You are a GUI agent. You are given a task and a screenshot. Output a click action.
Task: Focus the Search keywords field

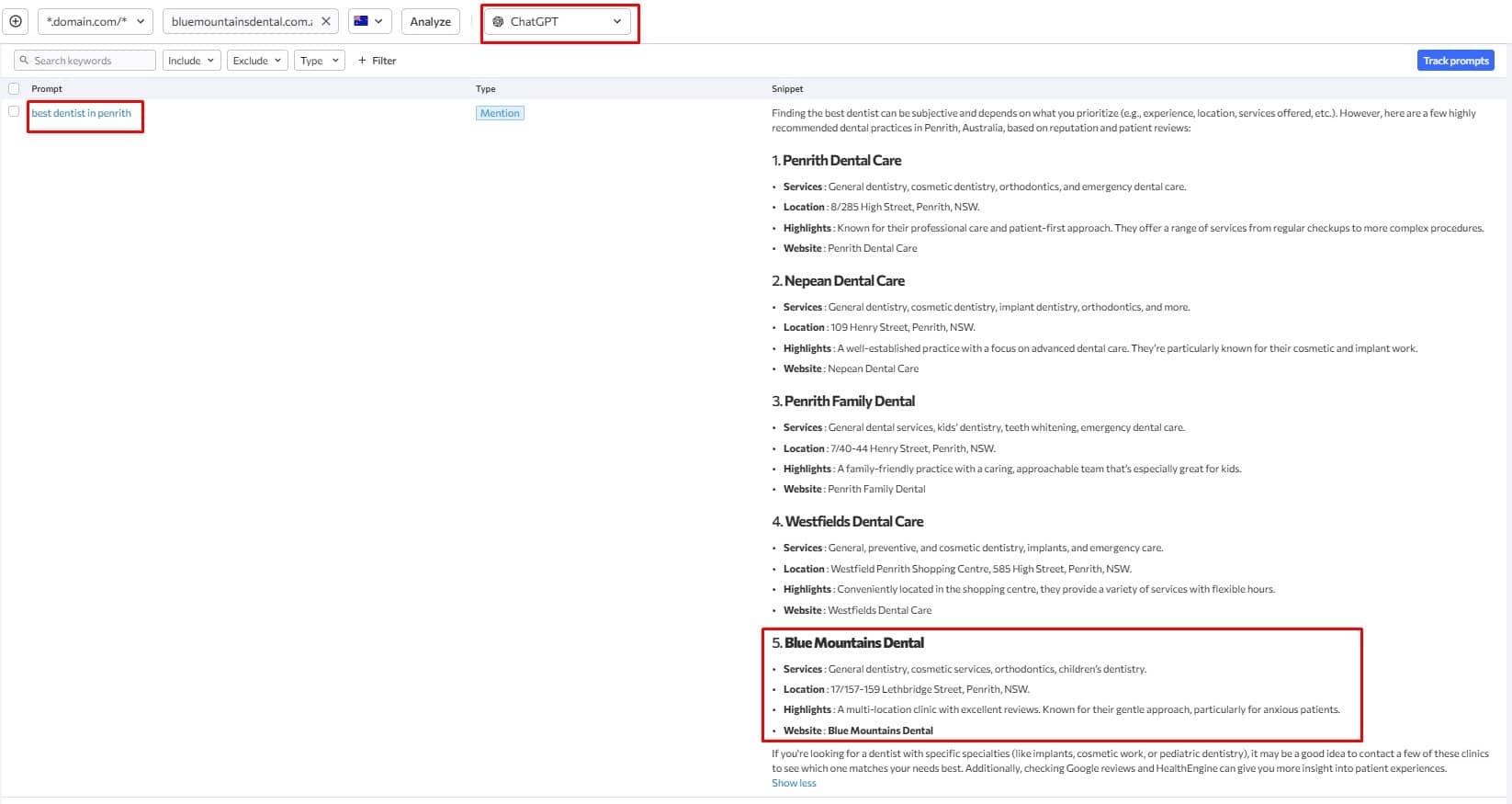click(90, 61)
